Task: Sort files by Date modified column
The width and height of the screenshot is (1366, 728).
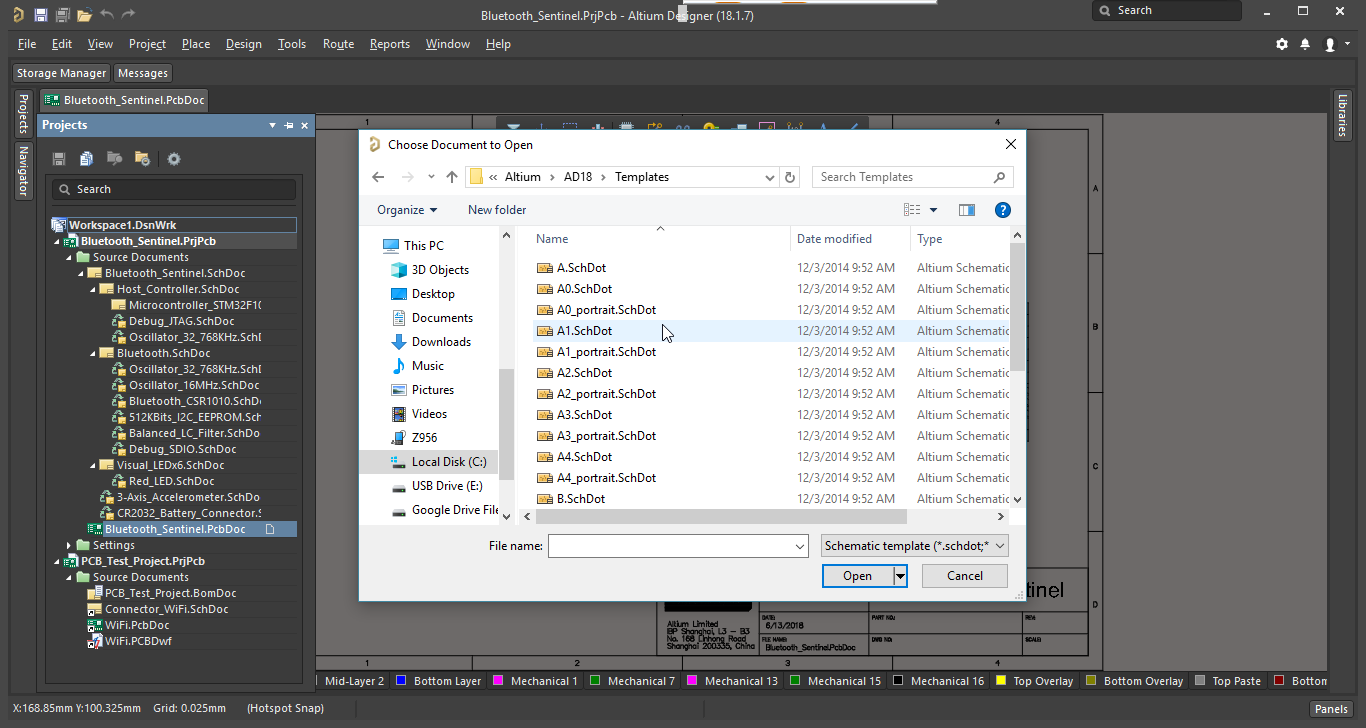Action: point(834,239)
